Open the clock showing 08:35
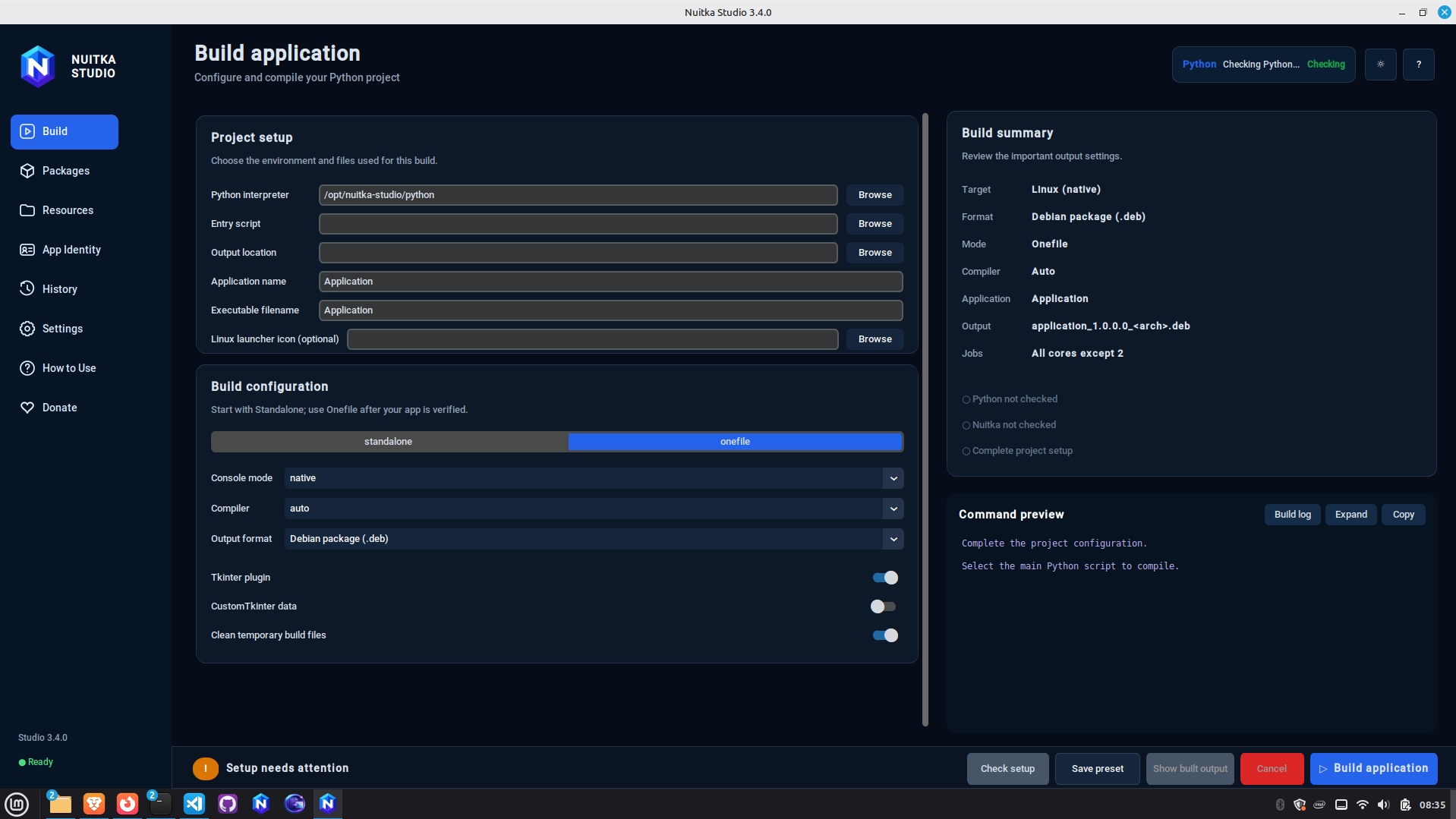 tap(1432, 805)
